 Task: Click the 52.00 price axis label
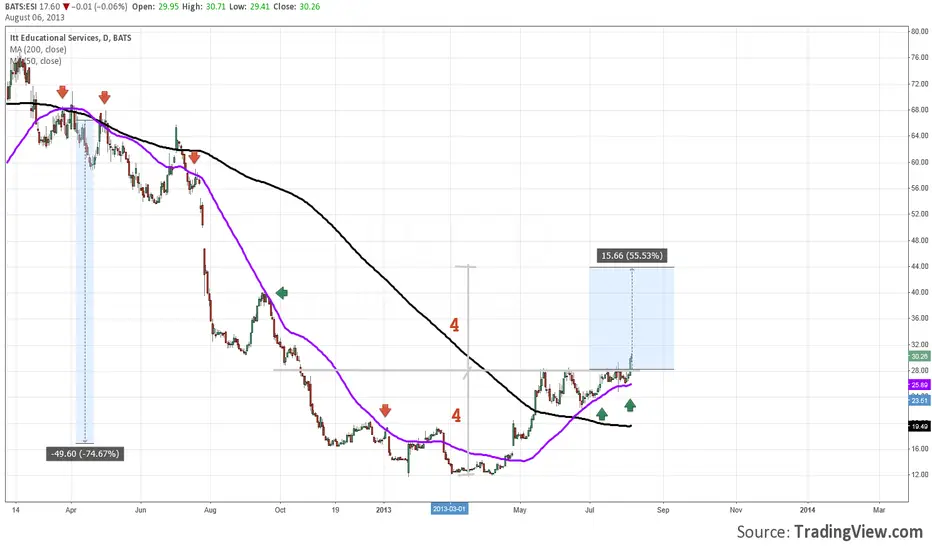click(x=920, y=214)
